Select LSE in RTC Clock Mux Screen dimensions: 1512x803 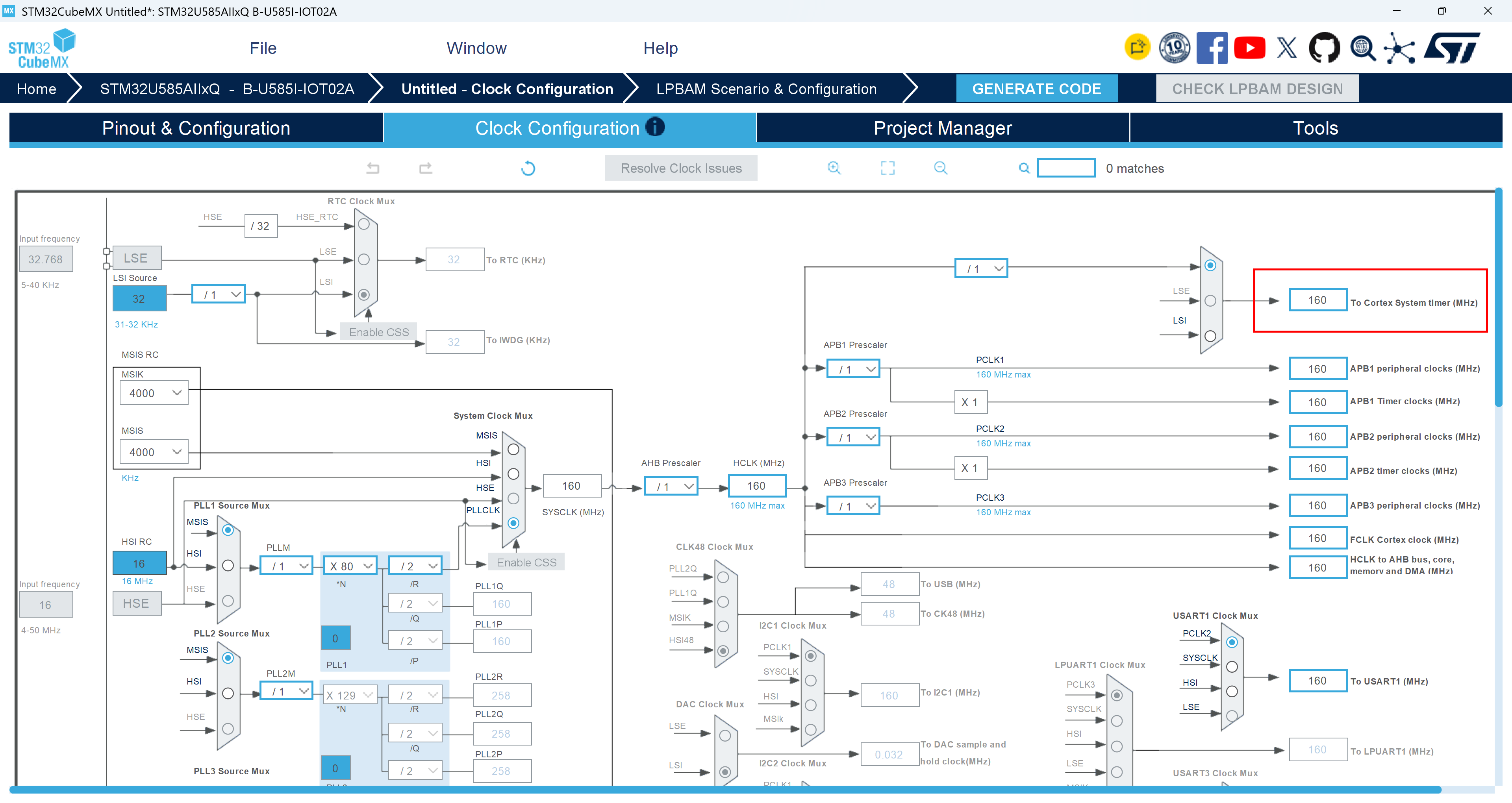tap(364, 259)
